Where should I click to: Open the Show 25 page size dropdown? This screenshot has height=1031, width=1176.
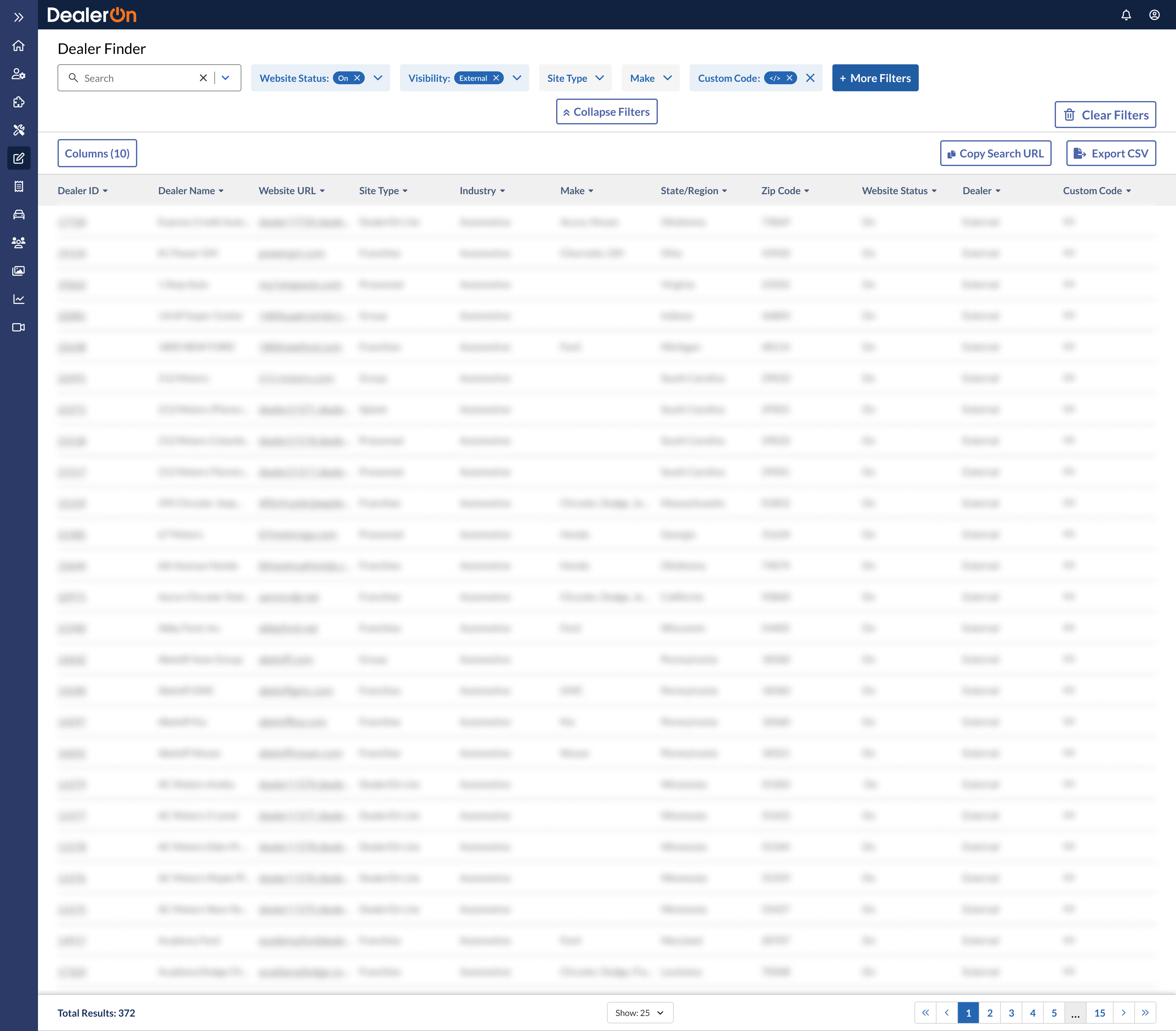(639, 1013)
